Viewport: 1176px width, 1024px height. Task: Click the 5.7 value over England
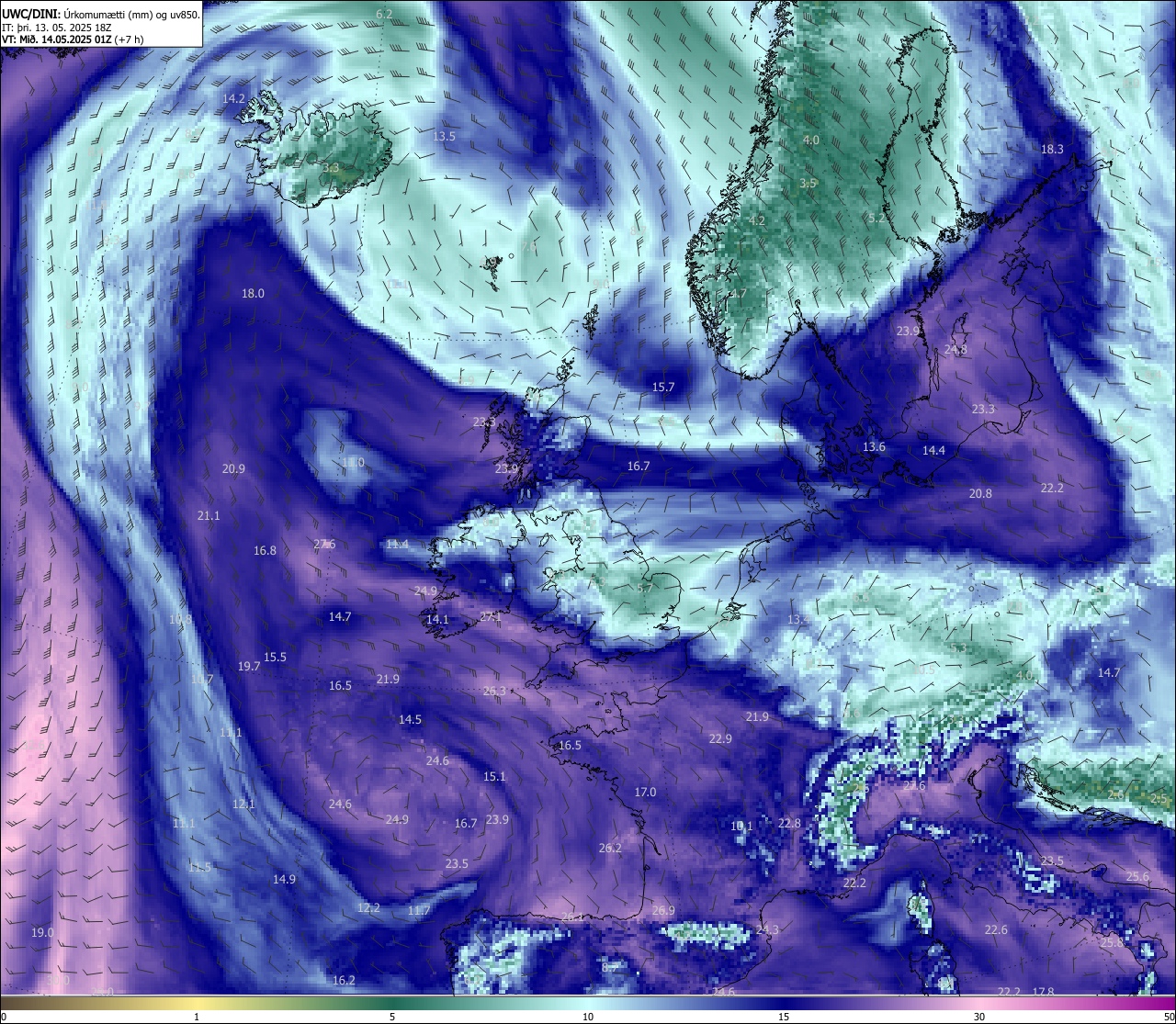point(644,589)
